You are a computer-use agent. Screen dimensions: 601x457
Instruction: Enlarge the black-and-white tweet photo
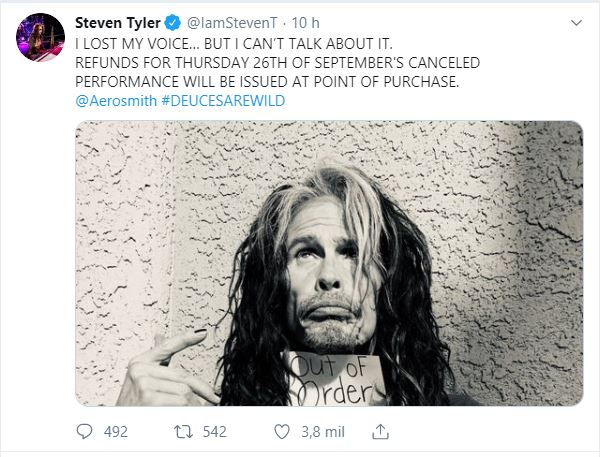coord(329,262)
